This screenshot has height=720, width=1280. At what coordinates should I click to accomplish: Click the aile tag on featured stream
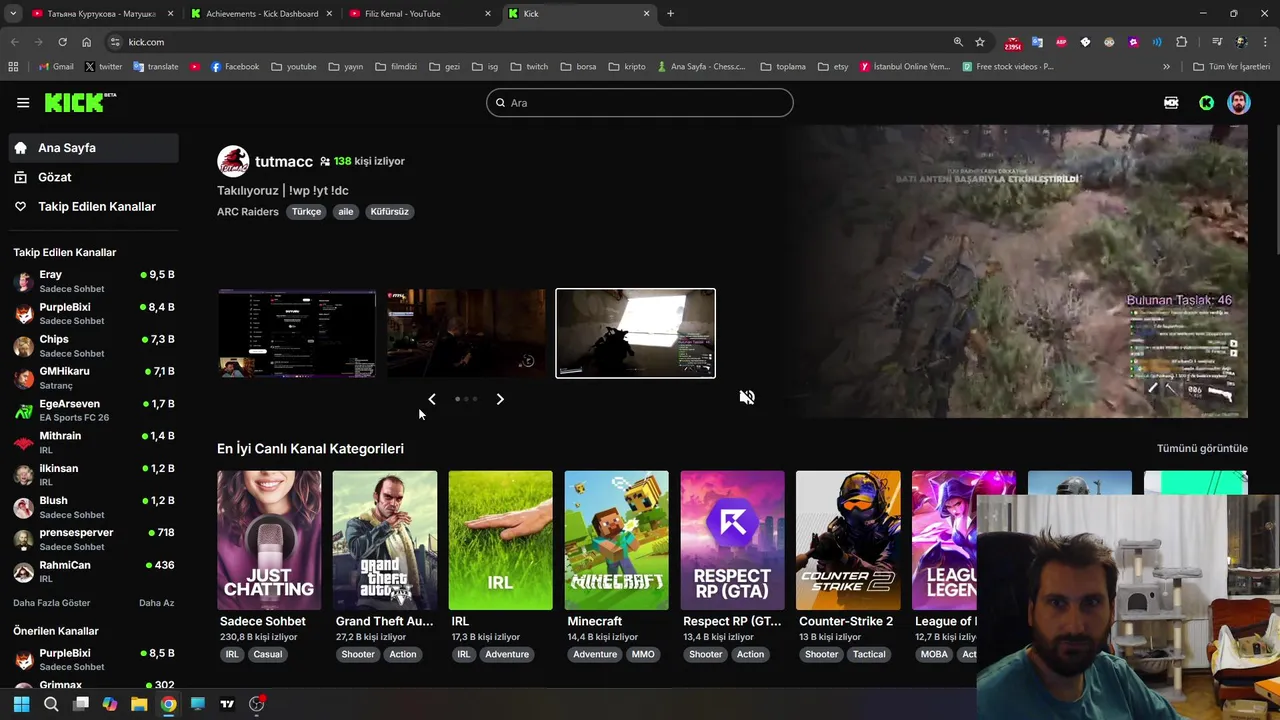pyautogui.click(x=345, y=212)
